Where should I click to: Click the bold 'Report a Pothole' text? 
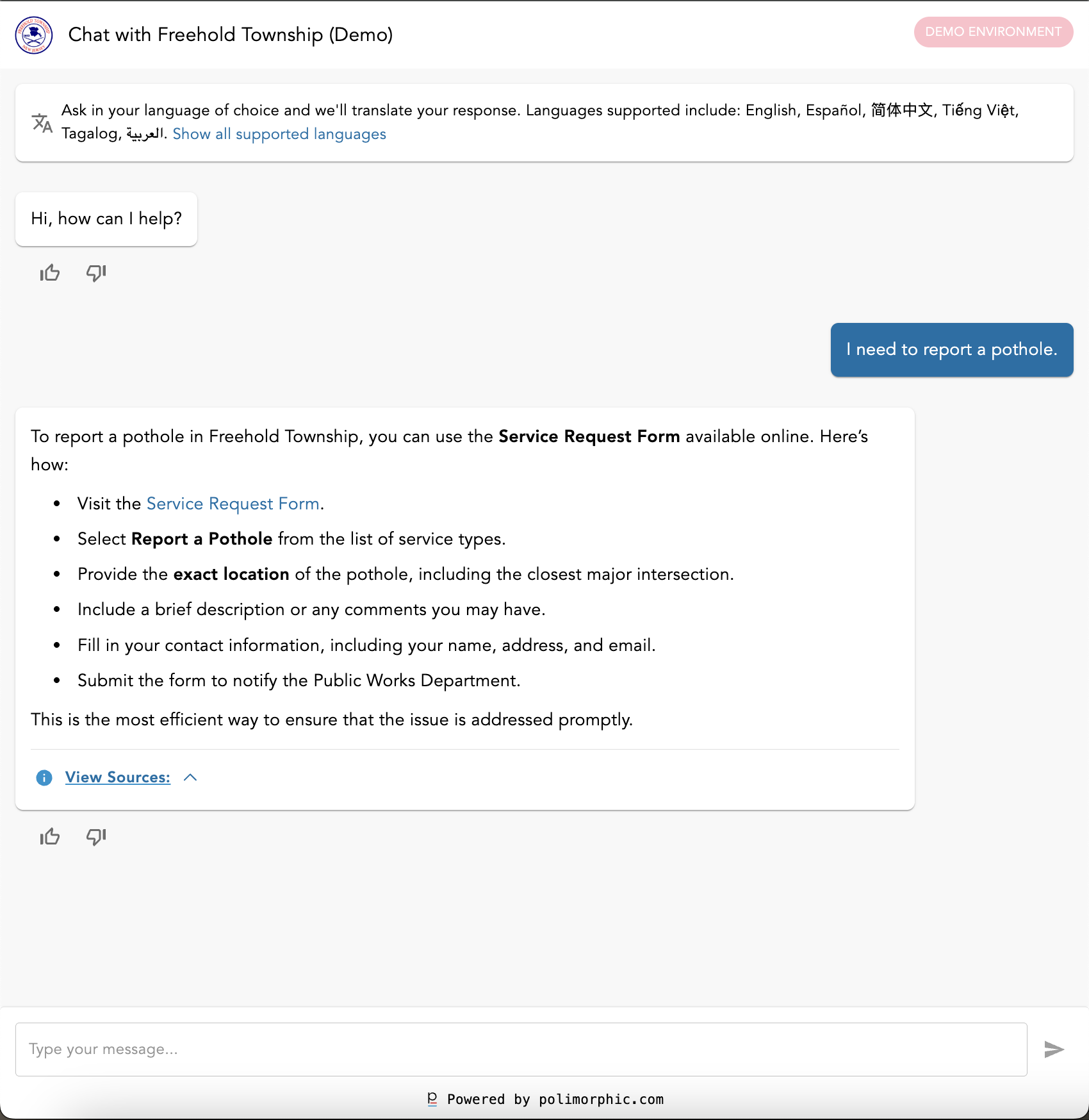point(202,539)
